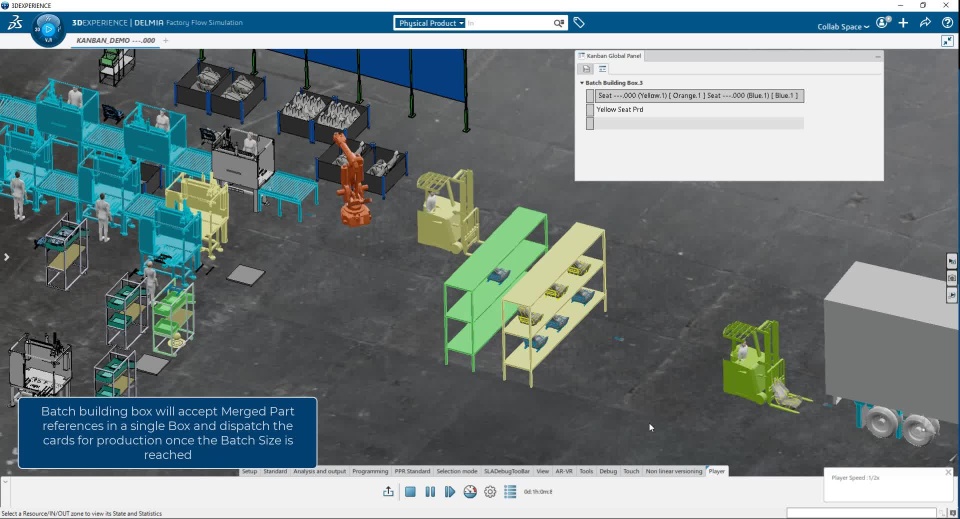The width and height of the screenshot is (960, 519).
Task: Click the save icon in Kanban Global Panel
Action: click(586, 69)
